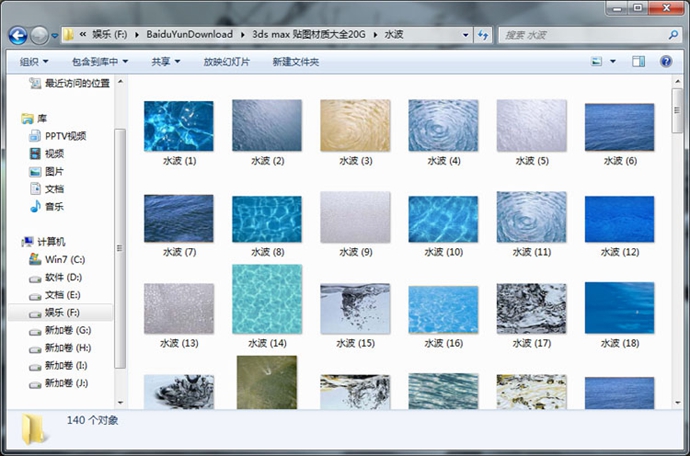
Task: Select 水波 breadcrumb in address bar
Action: [x=394, y=34]
